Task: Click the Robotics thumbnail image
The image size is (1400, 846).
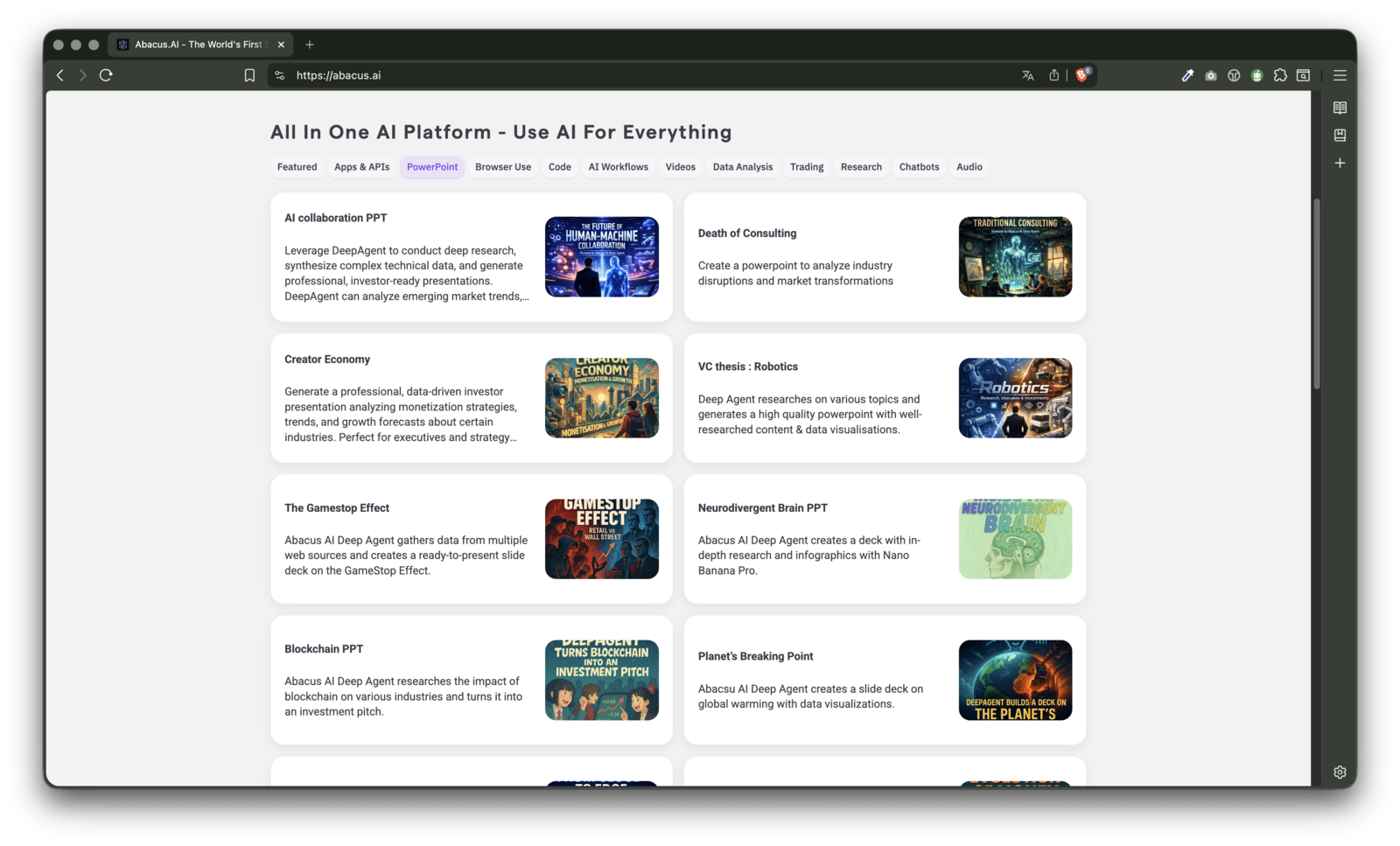Action: click(1015, 398)
